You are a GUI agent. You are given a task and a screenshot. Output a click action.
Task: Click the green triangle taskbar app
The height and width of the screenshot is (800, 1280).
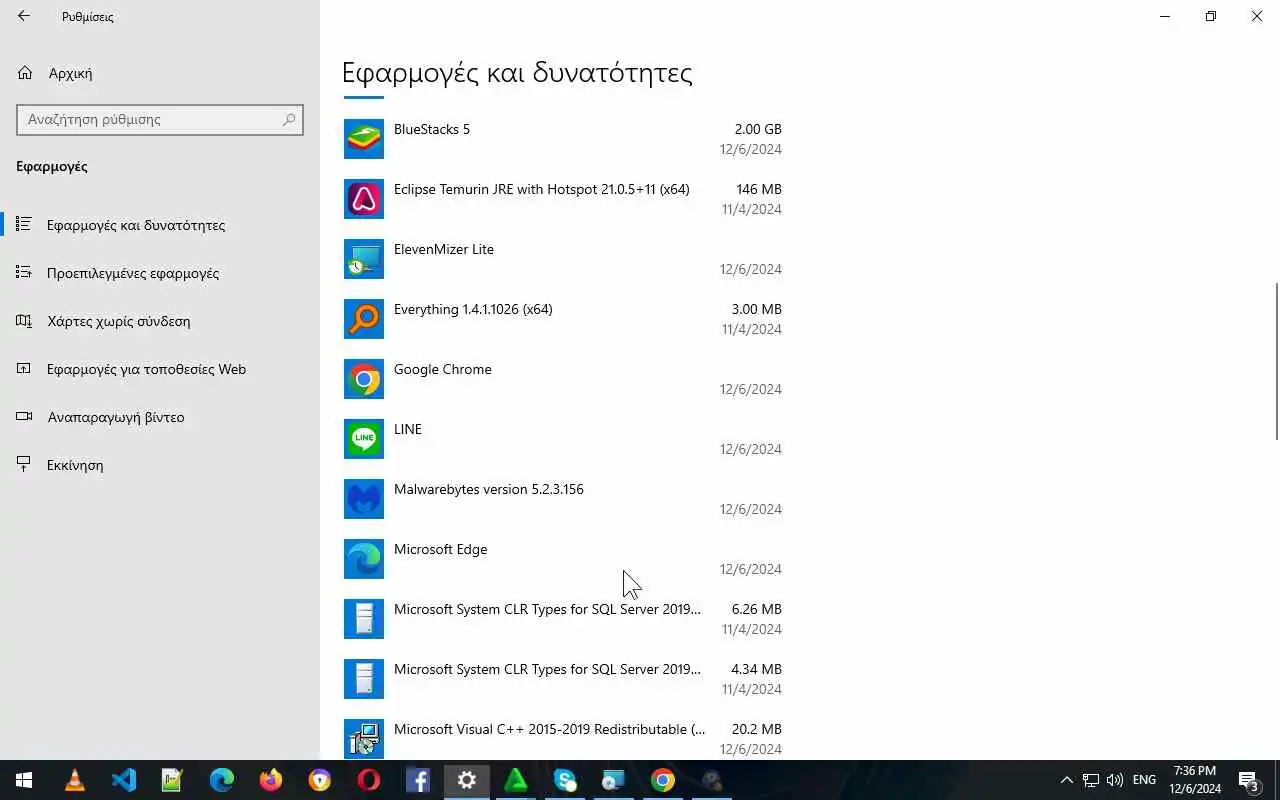click(516, 780)
